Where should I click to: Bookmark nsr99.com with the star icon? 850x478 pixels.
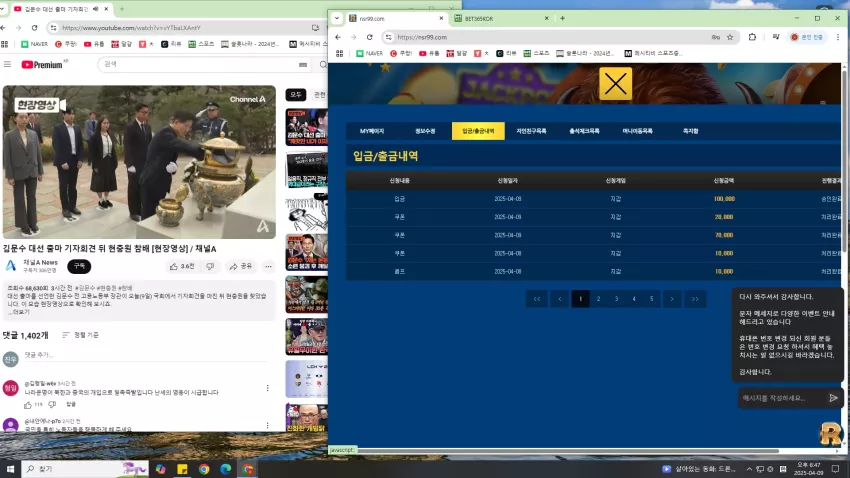pos(730,37)
